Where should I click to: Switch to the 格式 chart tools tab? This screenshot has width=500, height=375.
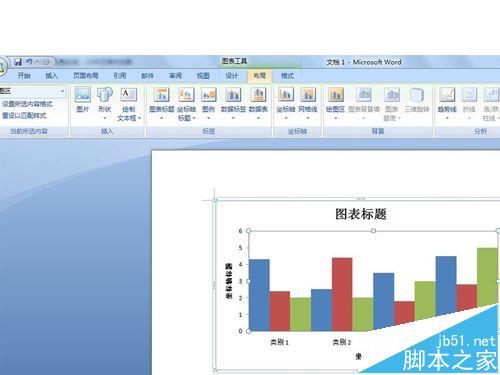pos(287,76)
